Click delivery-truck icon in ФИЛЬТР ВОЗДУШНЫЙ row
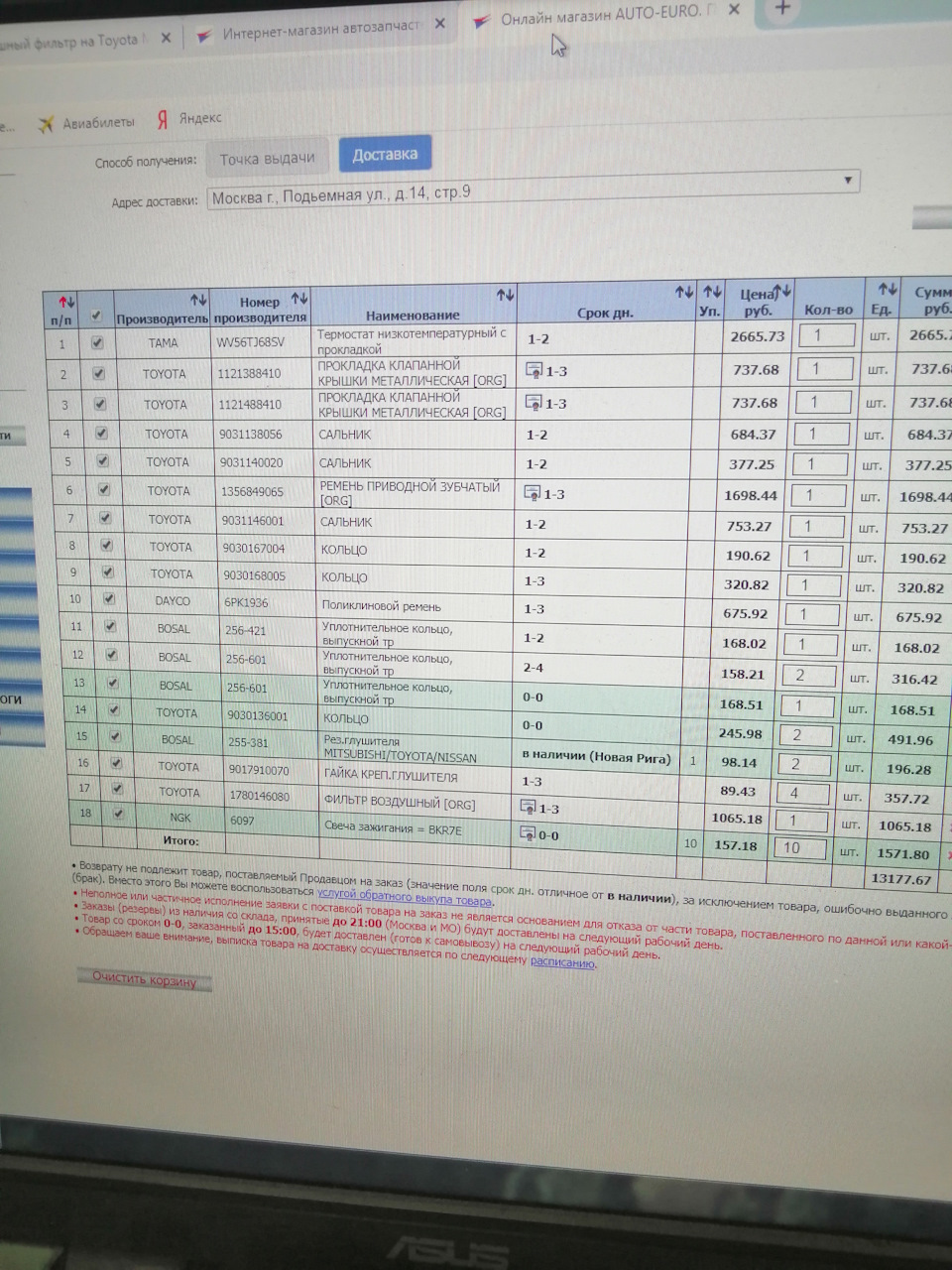 (529, 808)
